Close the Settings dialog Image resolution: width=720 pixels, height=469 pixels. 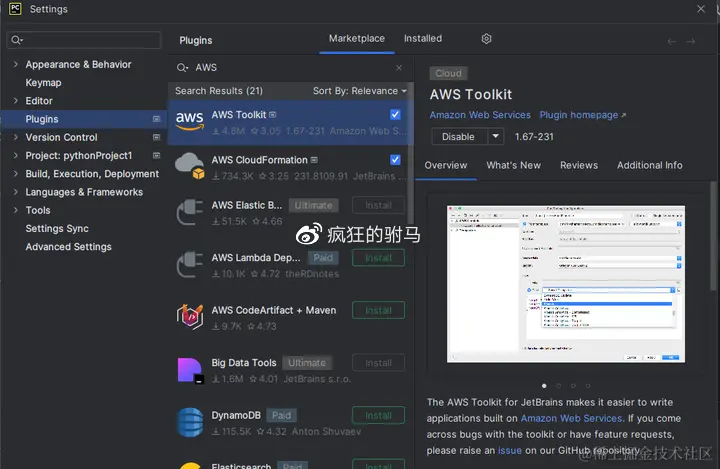click(701, 9)
